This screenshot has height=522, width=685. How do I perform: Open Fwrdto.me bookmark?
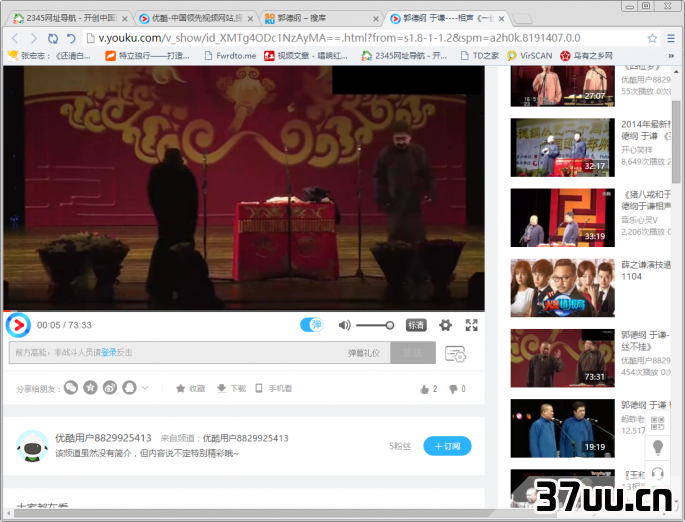coord(230,55)
